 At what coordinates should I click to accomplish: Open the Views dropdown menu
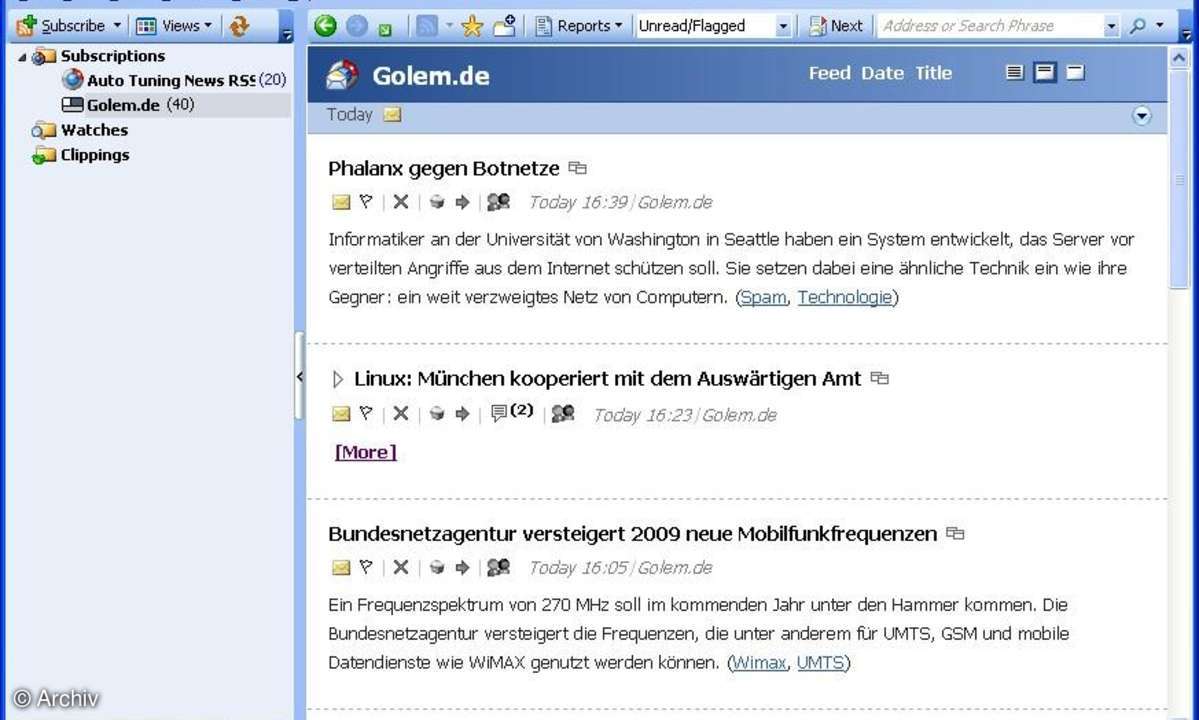coord(175,26)
